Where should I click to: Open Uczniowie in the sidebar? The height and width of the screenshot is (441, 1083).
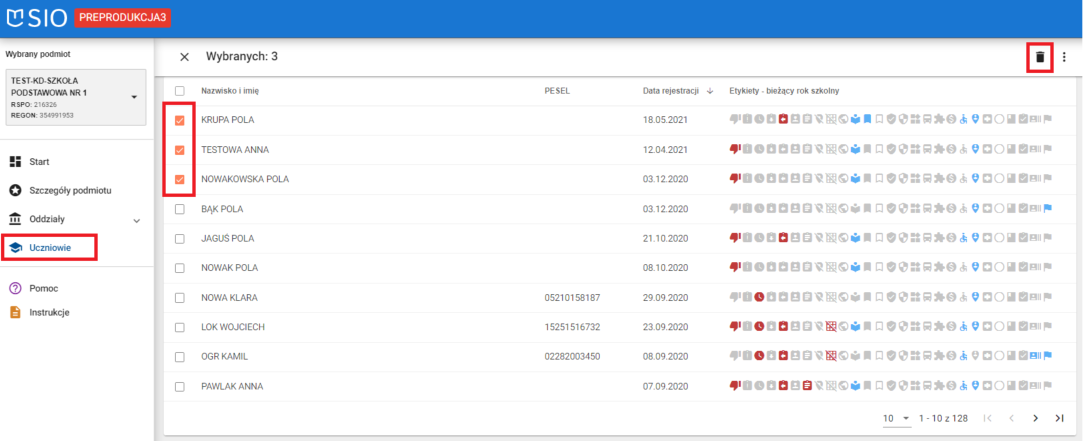pyautogui.click(x=50, y=248)
